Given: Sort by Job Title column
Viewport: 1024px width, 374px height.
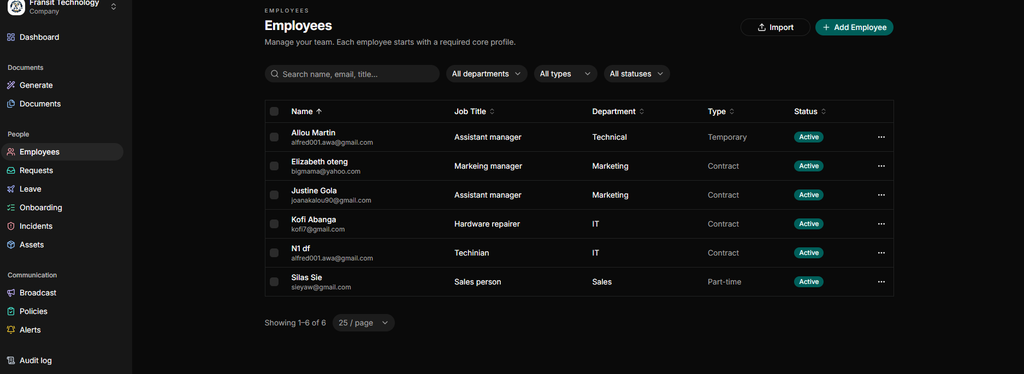Looking at the screenshot, I should (x=474, y=112).
